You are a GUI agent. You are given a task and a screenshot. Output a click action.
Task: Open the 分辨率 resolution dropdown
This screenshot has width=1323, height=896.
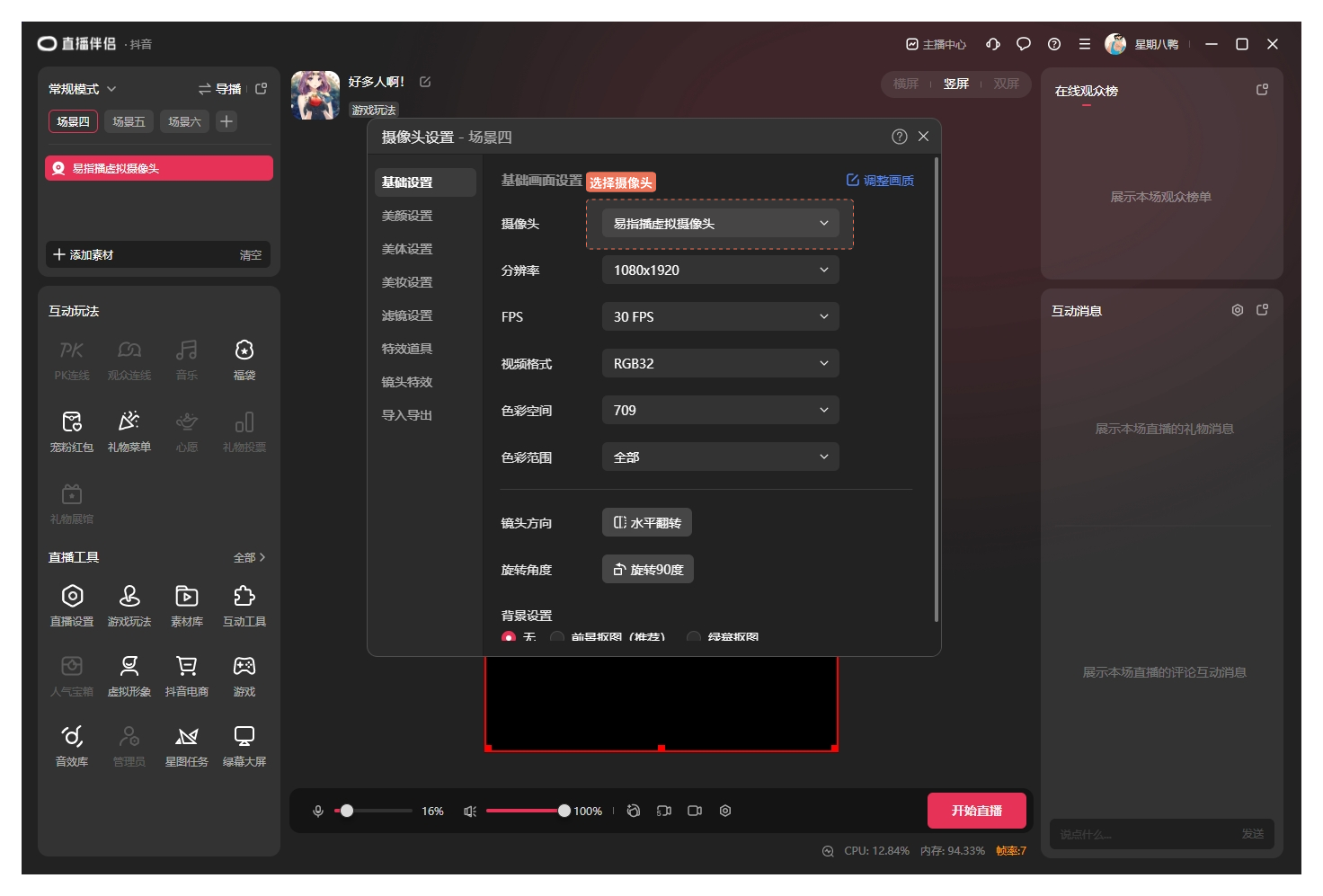click(x=720, y=271)
